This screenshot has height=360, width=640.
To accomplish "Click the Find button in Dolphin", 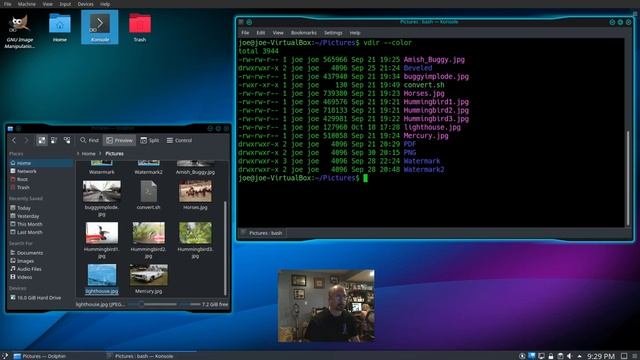I will coord(89,140).
